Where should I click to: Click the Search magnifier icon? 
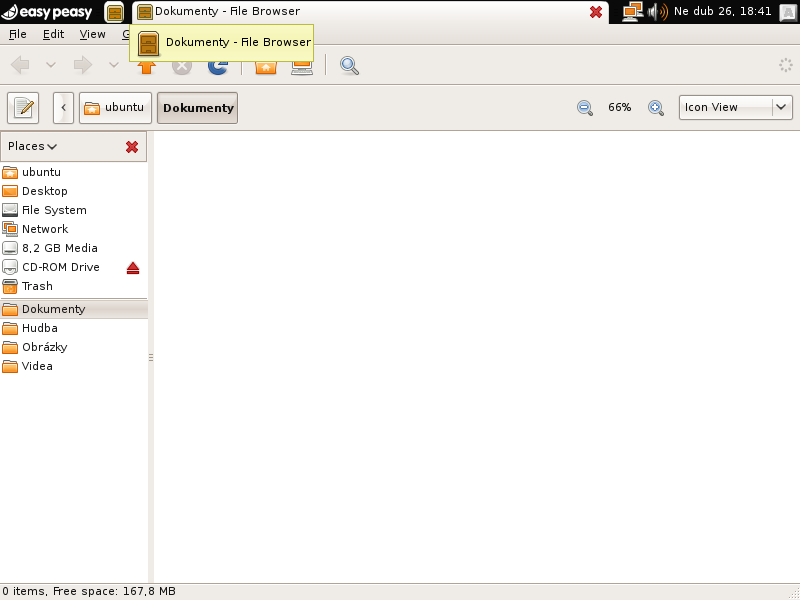349,65
